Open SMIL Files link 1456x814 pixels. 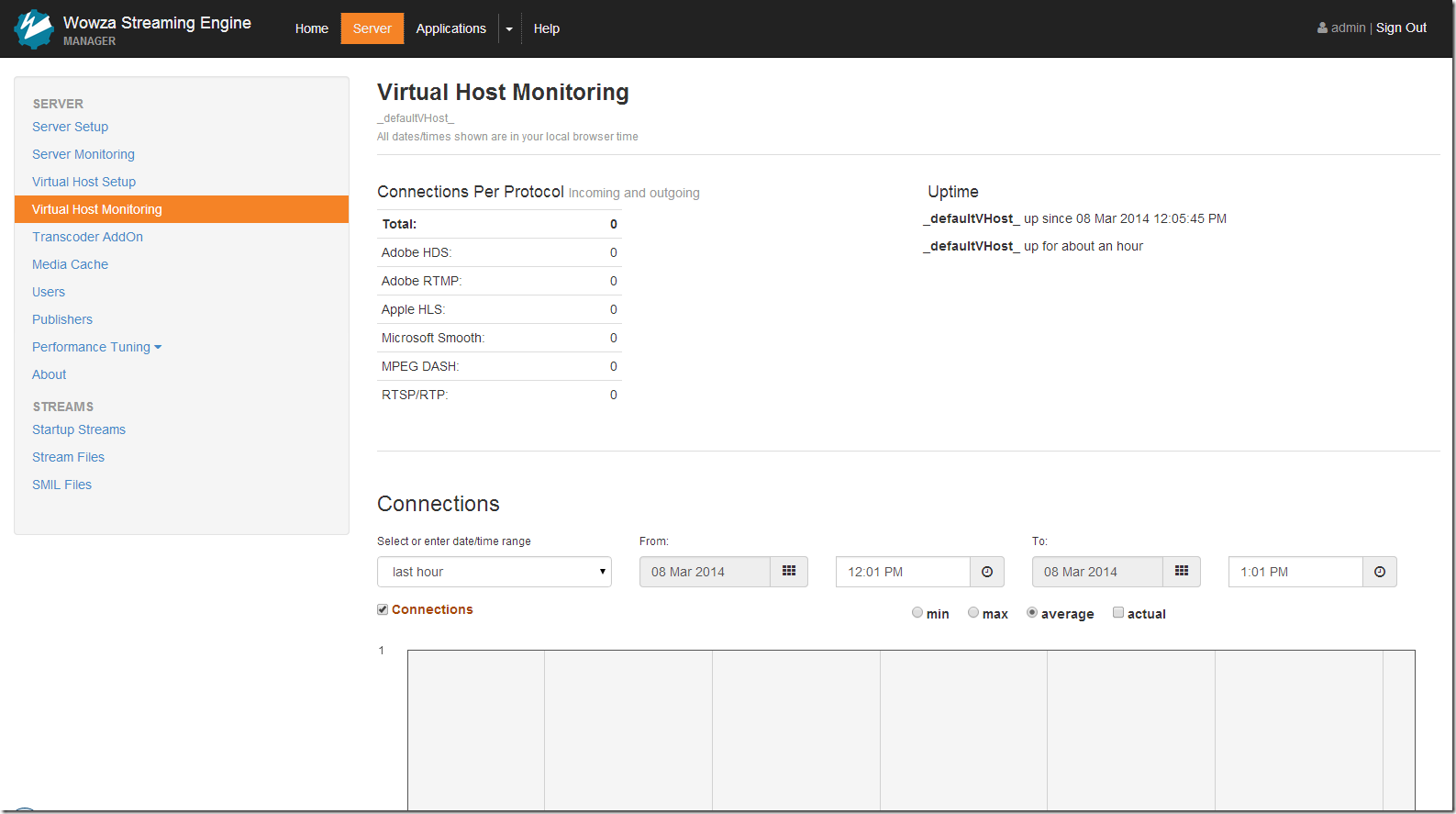click(62, 485)
